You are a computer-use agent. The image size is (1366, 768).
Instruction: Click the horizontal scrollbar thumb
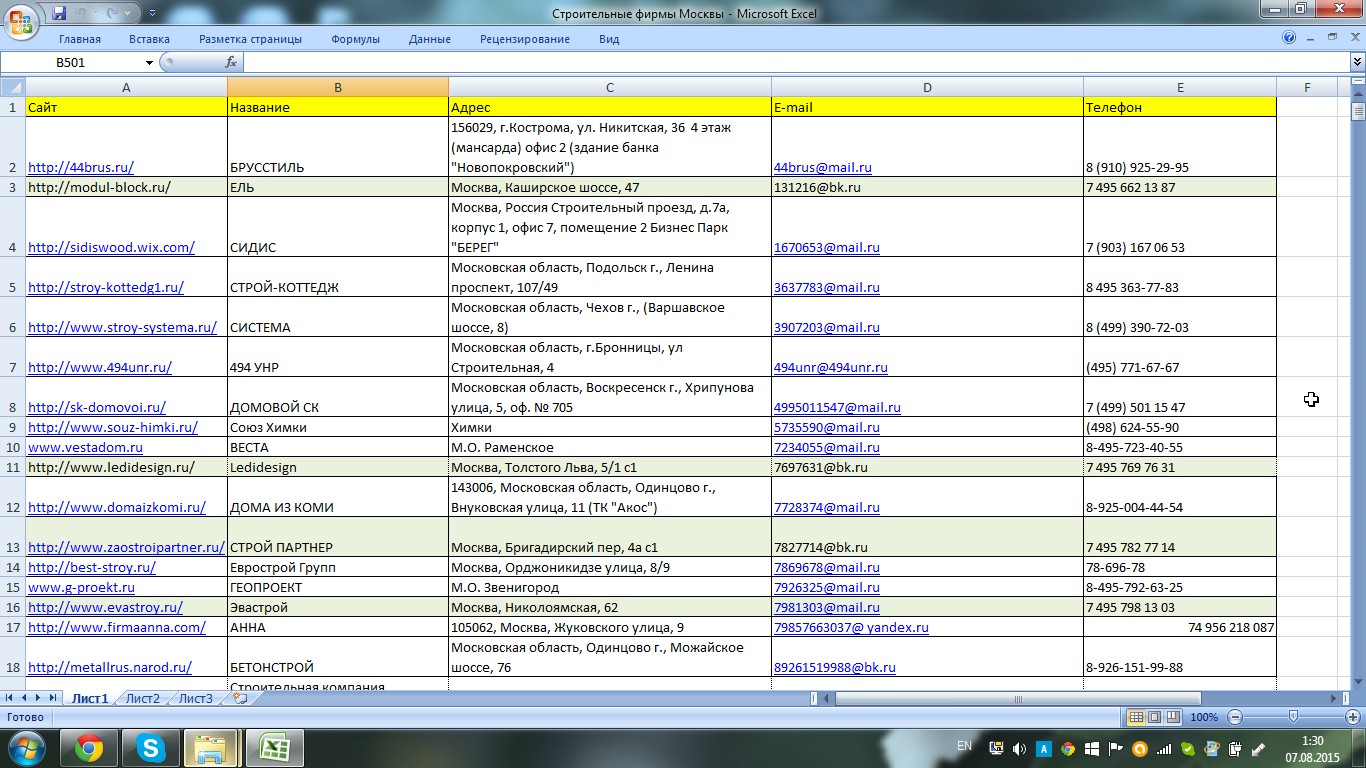(x=1018, y=698)
